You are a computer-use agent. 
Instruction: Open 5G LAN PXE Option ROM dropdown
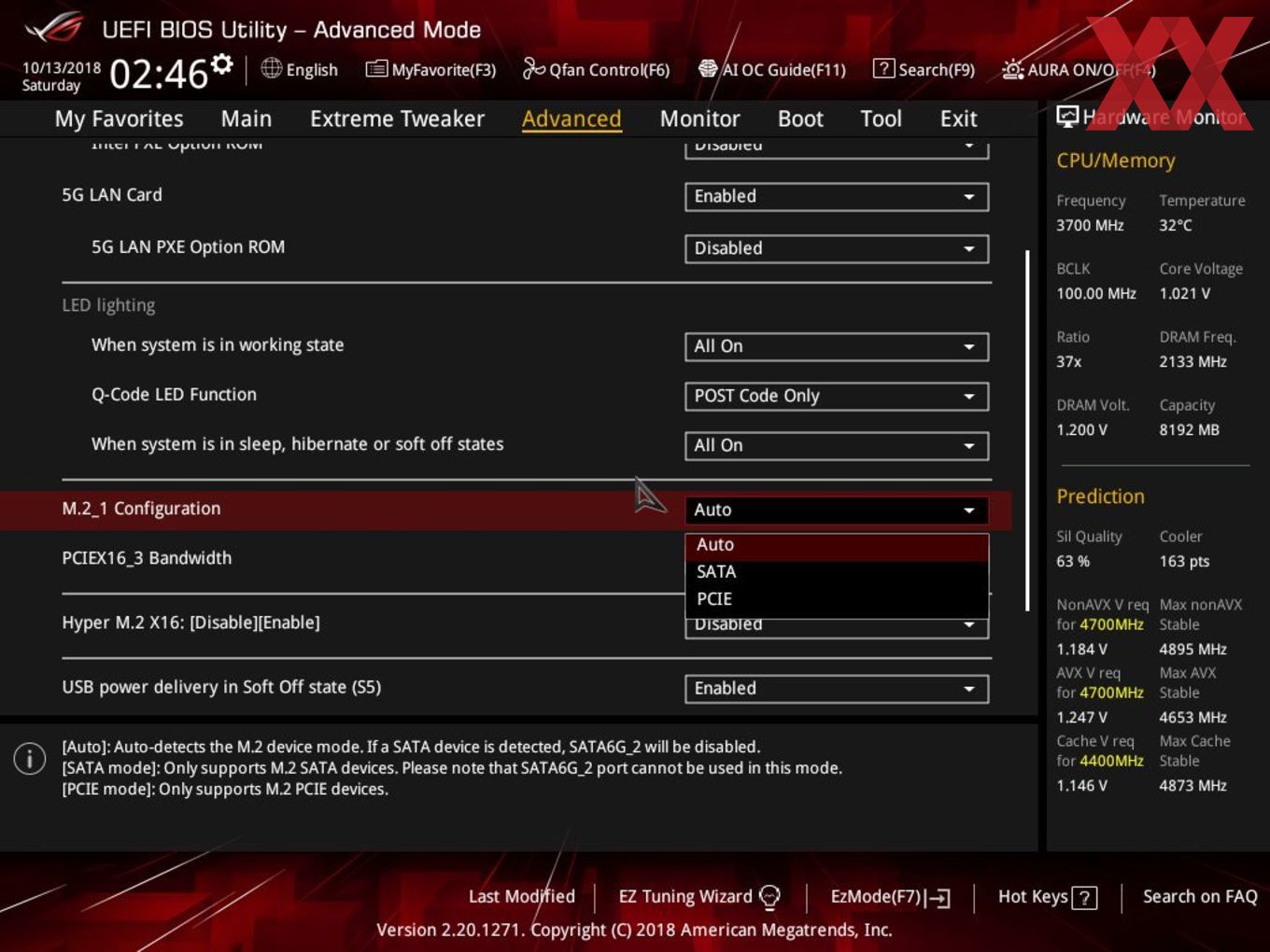(x=837, y=249)
